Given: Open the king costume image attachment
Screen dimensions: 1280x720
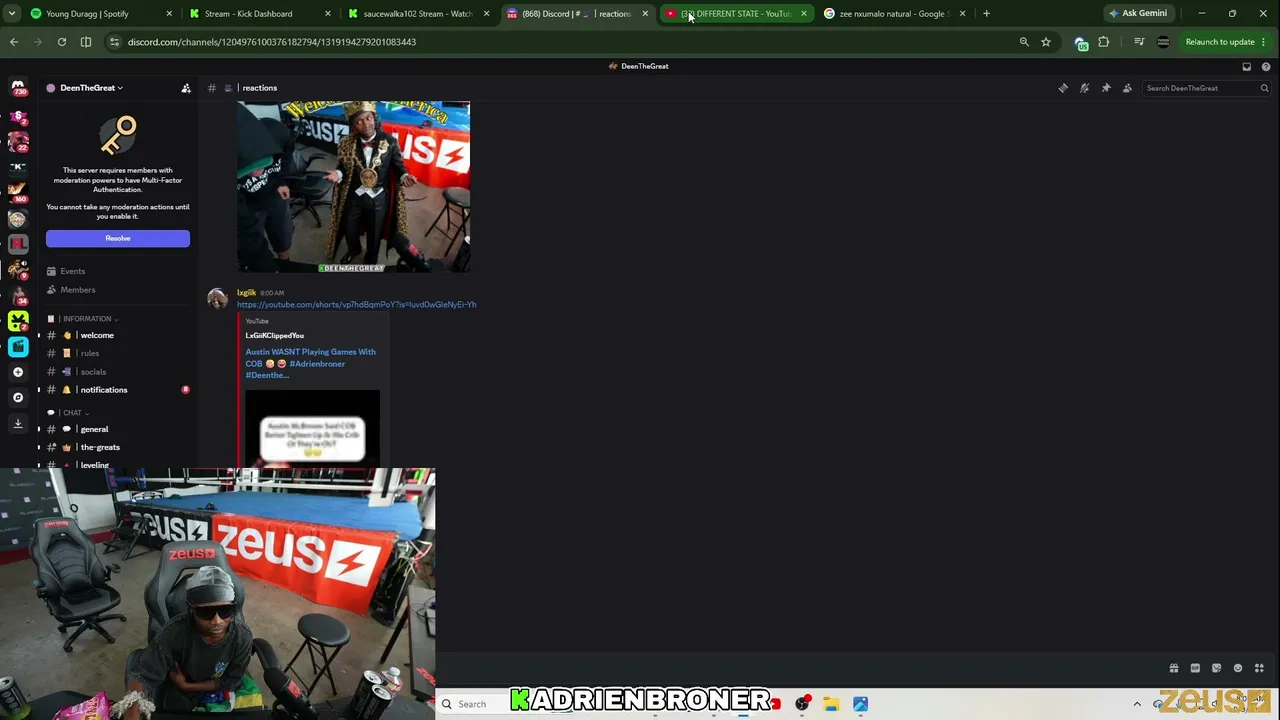Looking at the screenshot, I should pos(354,186).
